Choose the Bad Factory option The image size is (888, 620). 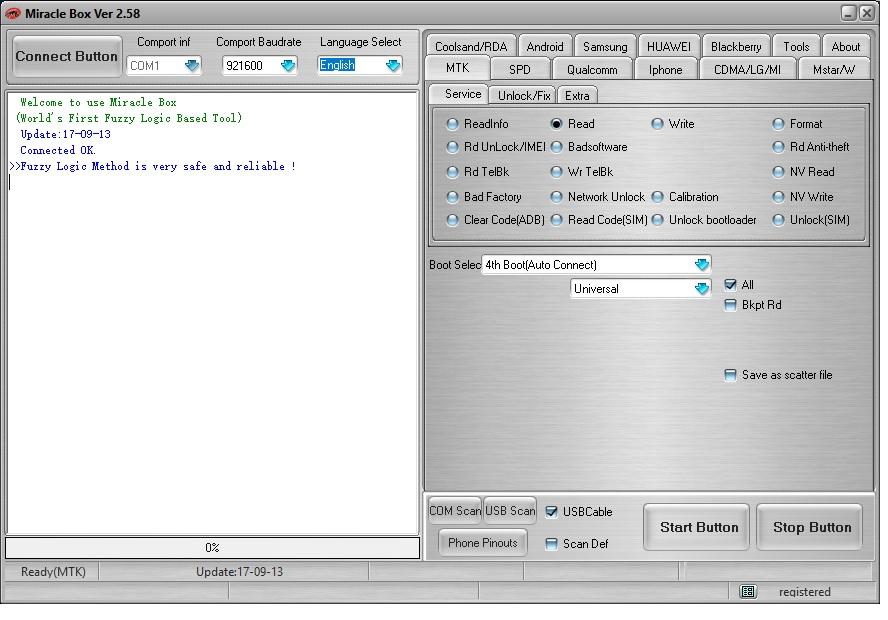485,197
